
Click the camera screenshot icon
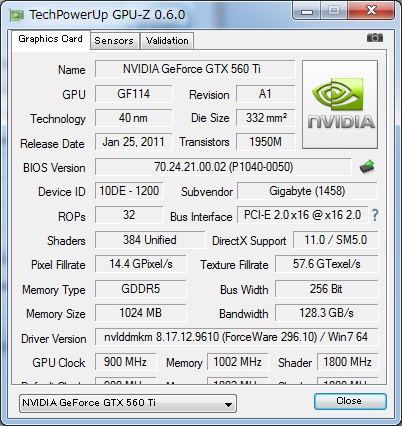(x=375, y=38)
